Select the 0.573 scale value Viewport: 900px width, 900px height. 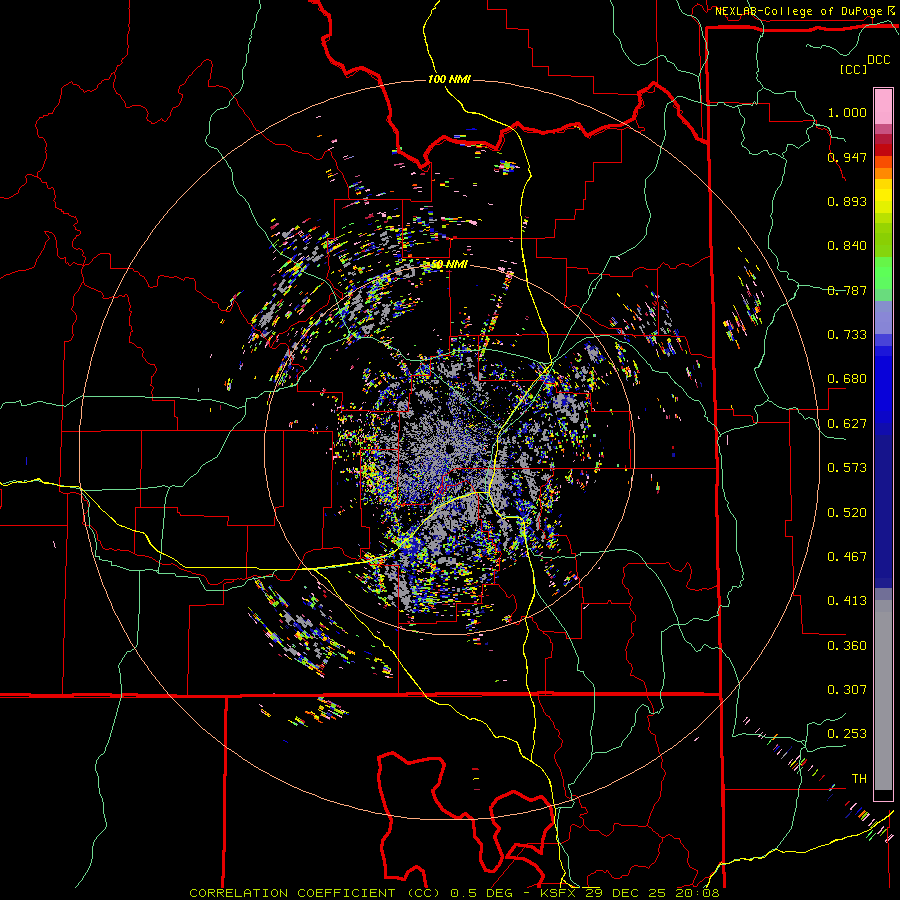847,468
